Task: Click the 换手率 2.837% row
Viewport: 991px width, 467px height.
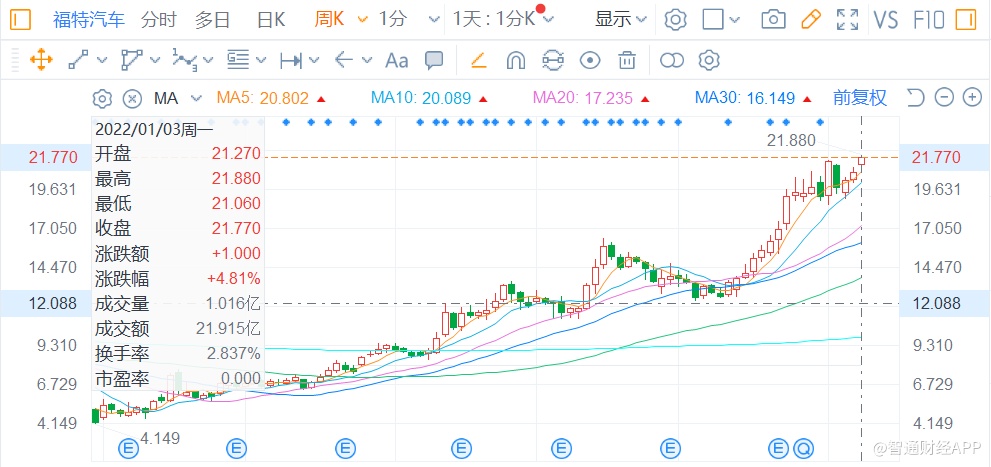Action: 178,353
